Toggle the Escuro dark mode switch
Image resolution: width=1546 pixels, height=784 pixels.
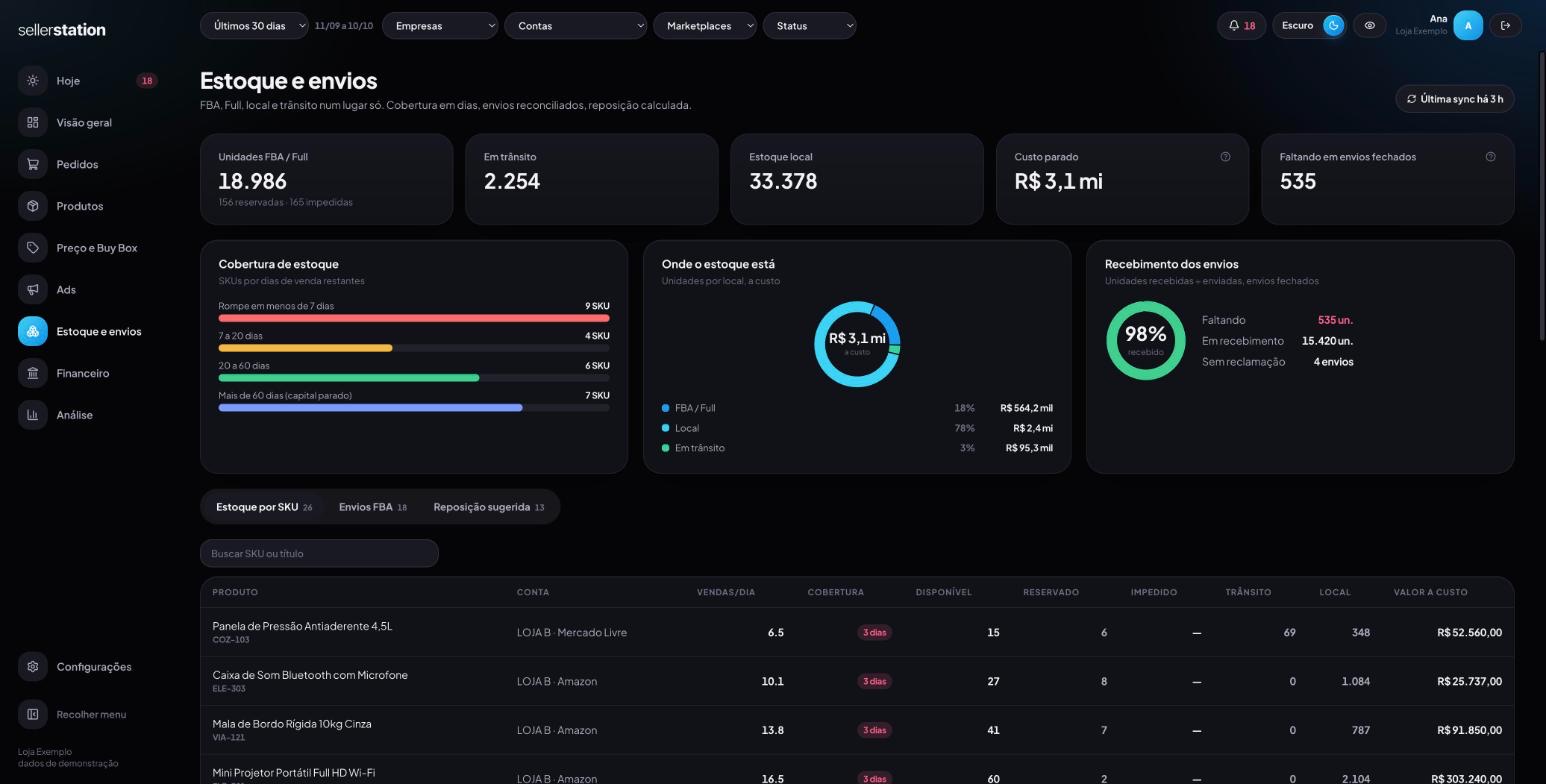click(x=1333, y=26)
